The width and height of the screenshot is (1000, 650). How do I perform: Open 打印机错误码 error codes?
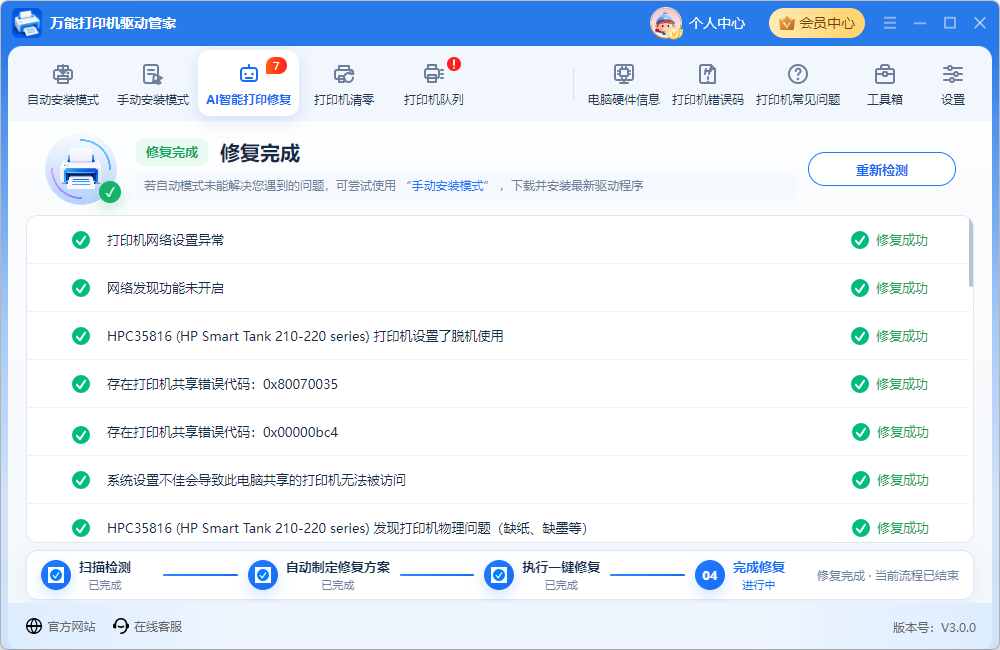708,84
